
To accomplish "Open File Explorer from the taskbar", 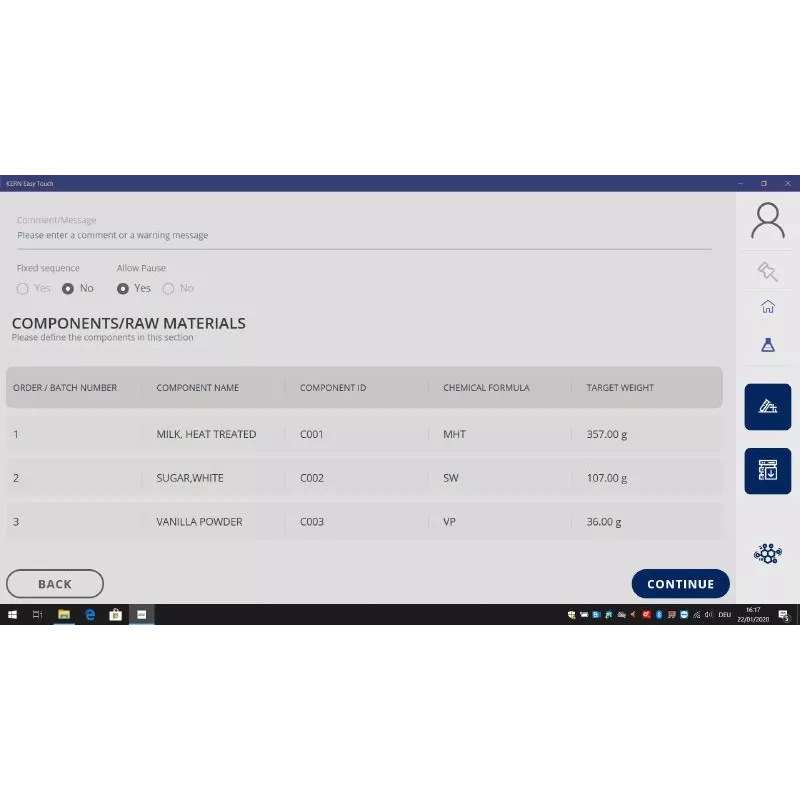I will pyautogui.click(x=63, y=615).
